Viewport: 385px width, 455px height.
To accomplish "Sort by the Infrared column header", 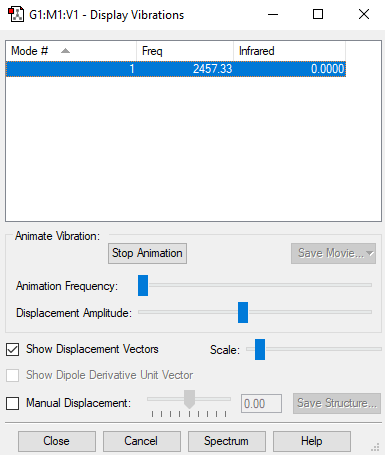I will click(289, 51).
